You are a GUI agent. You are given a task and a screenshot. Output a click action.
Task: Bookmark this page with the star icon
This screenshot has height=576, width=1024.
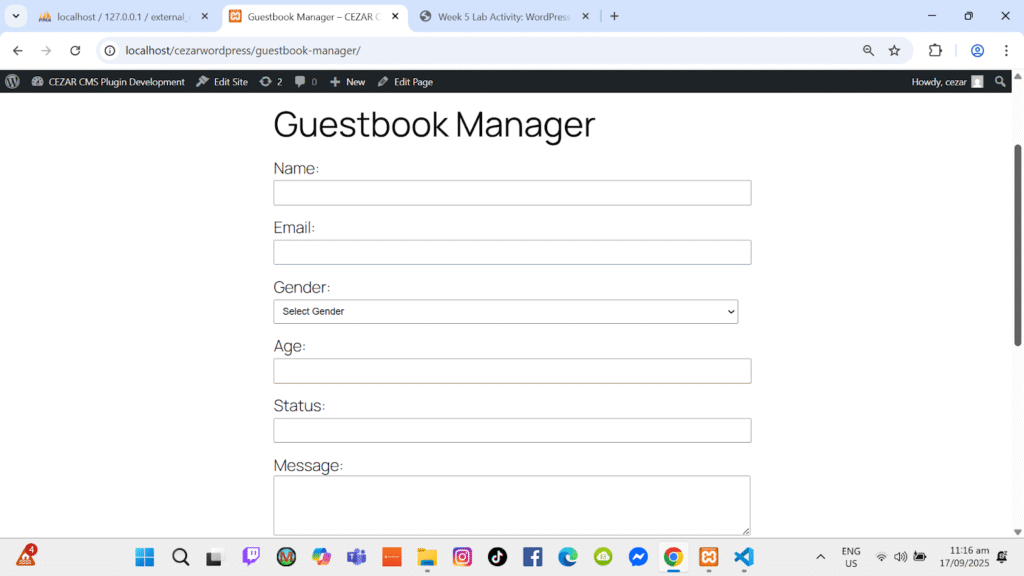coord(894,51)
